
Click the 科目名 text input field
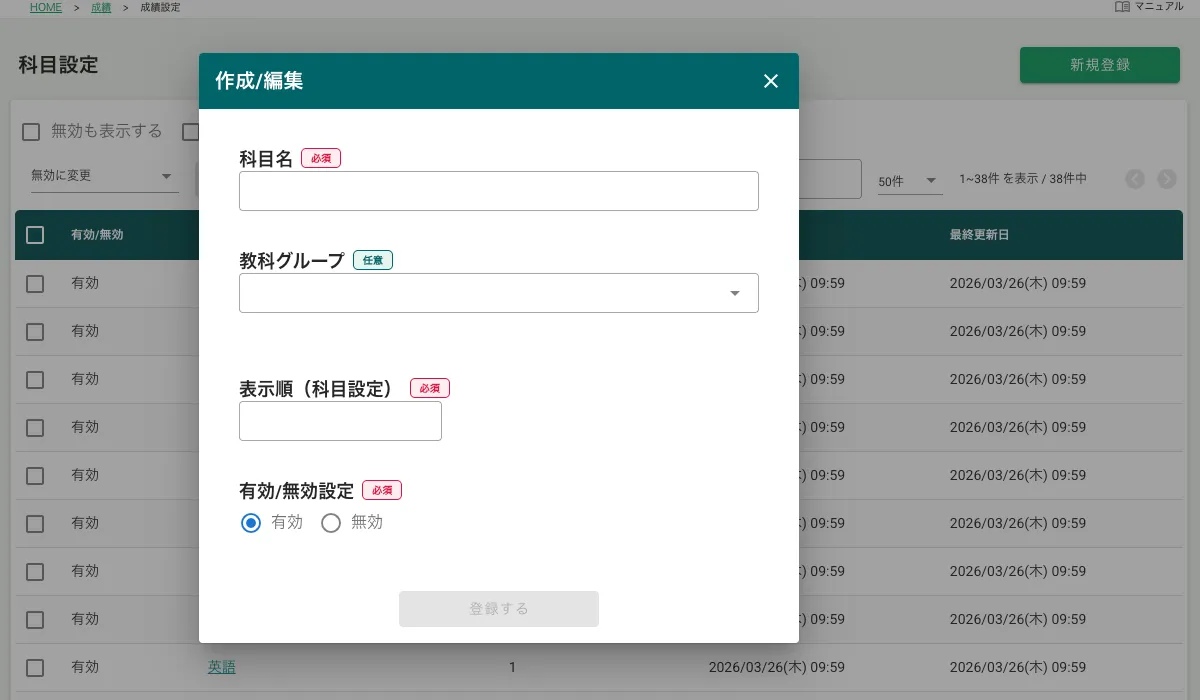[498, 191]
